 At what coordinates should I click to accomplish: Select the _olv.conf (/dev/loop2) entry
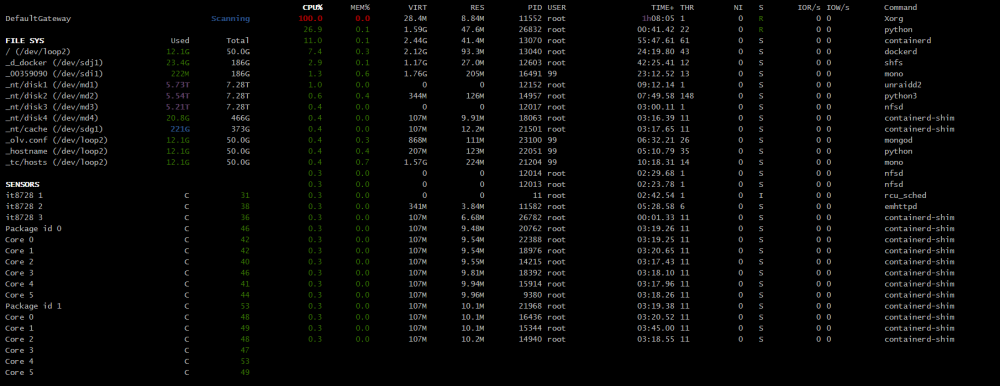[57, 140]
